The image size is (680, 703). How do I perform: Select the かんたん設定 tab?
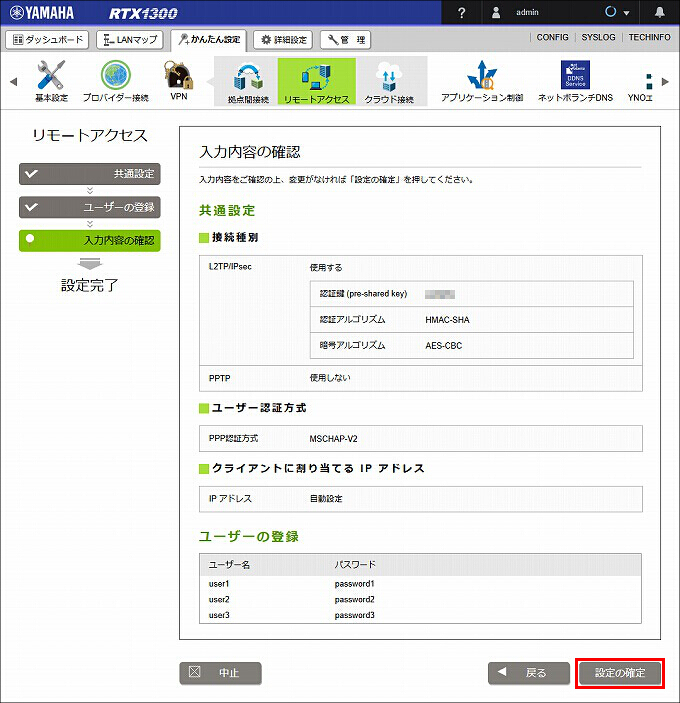(209, 40)
